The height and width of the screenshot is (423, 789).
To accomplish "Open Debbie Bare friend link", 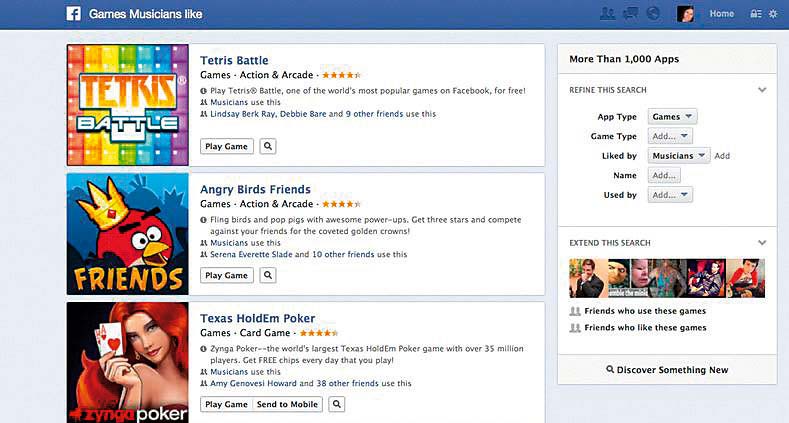I will tap(303, 114).
